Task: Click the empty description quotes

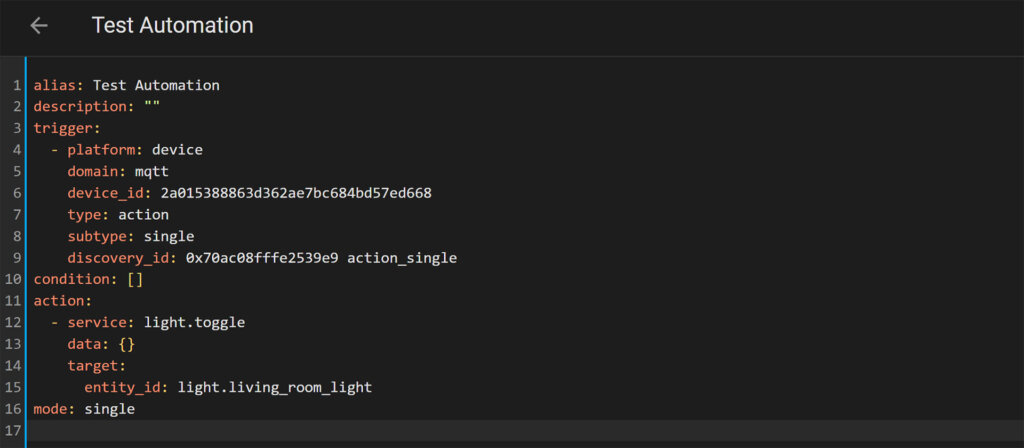Action: (152, 106)
